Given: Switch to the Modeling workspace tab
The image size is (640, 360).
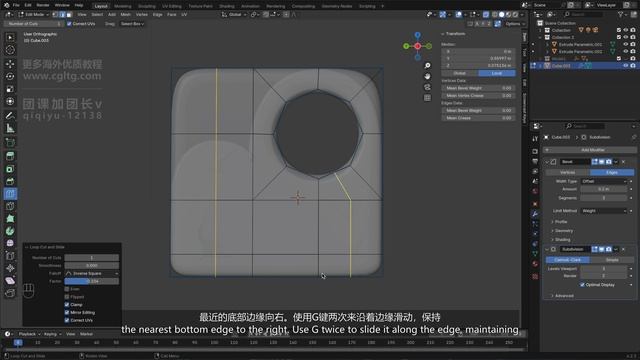Looking at the screenshot, I should [x=122, y=6].
